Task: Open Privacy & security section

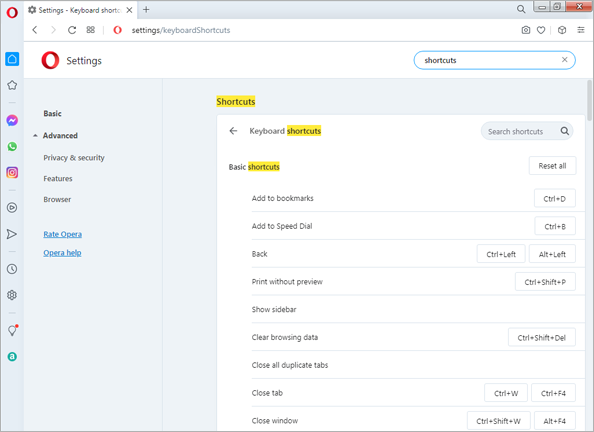Action: 74,158
